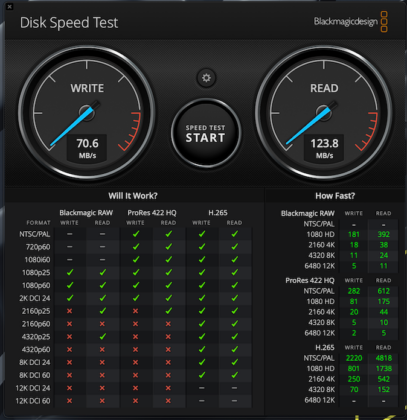Click 1080p25 Blackmagic RAW write checkmark
The image size is (407, 420).
70,272
